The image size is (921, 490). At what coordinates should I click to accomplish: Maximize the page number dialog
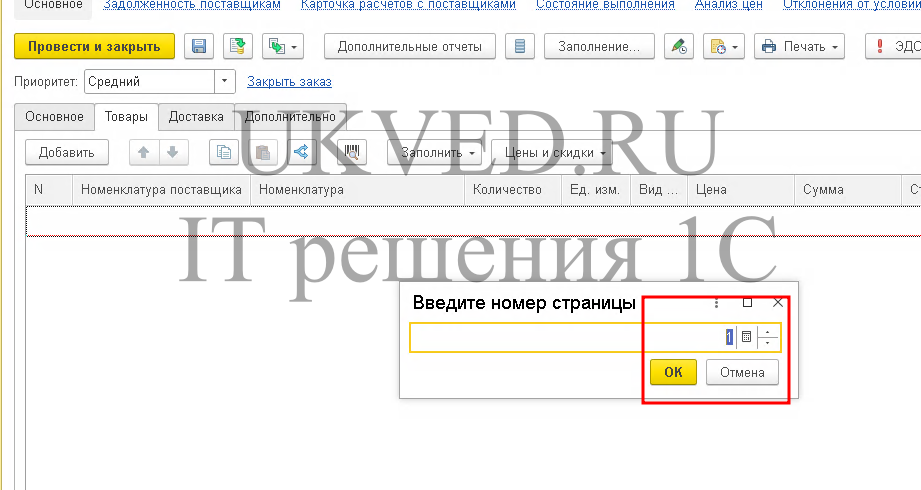[747, 303]
